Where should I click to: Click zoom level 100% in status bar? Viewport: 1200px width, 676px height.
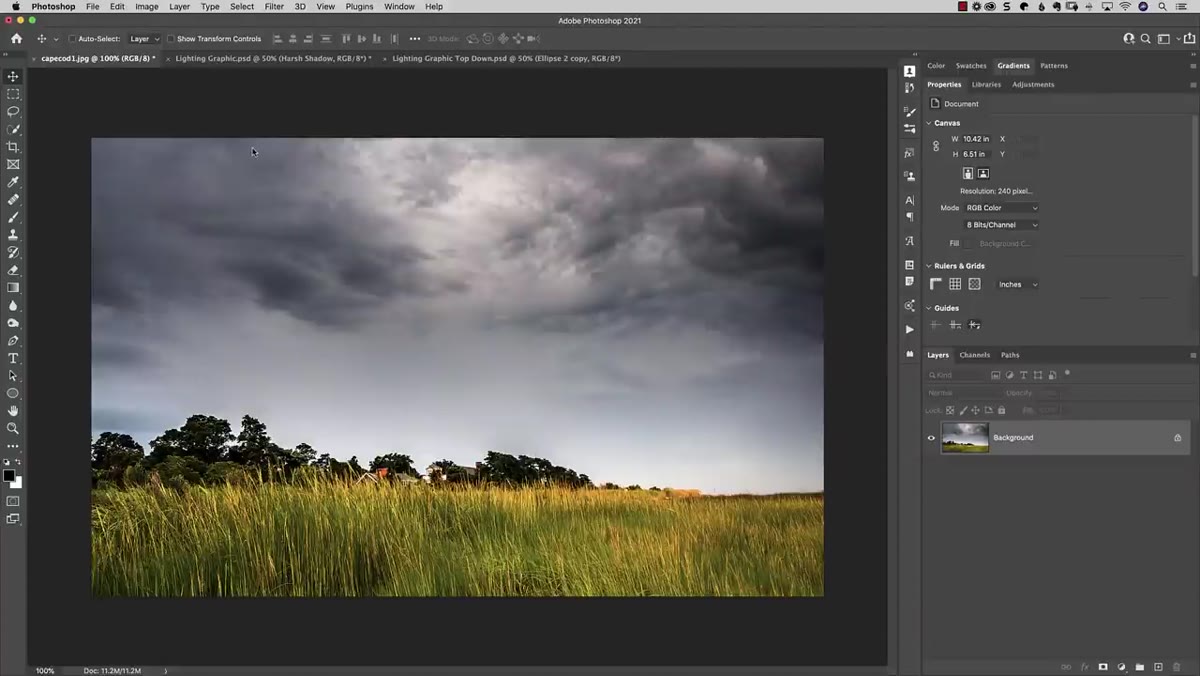click(45, 671)
